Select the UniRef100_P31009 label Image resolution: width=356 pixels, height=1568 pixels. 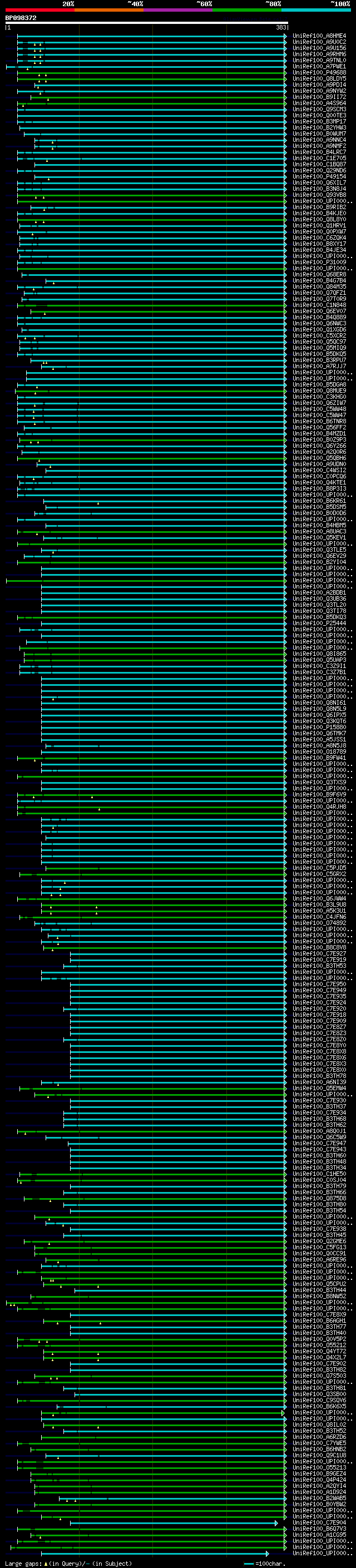click(x=319, y=263)
